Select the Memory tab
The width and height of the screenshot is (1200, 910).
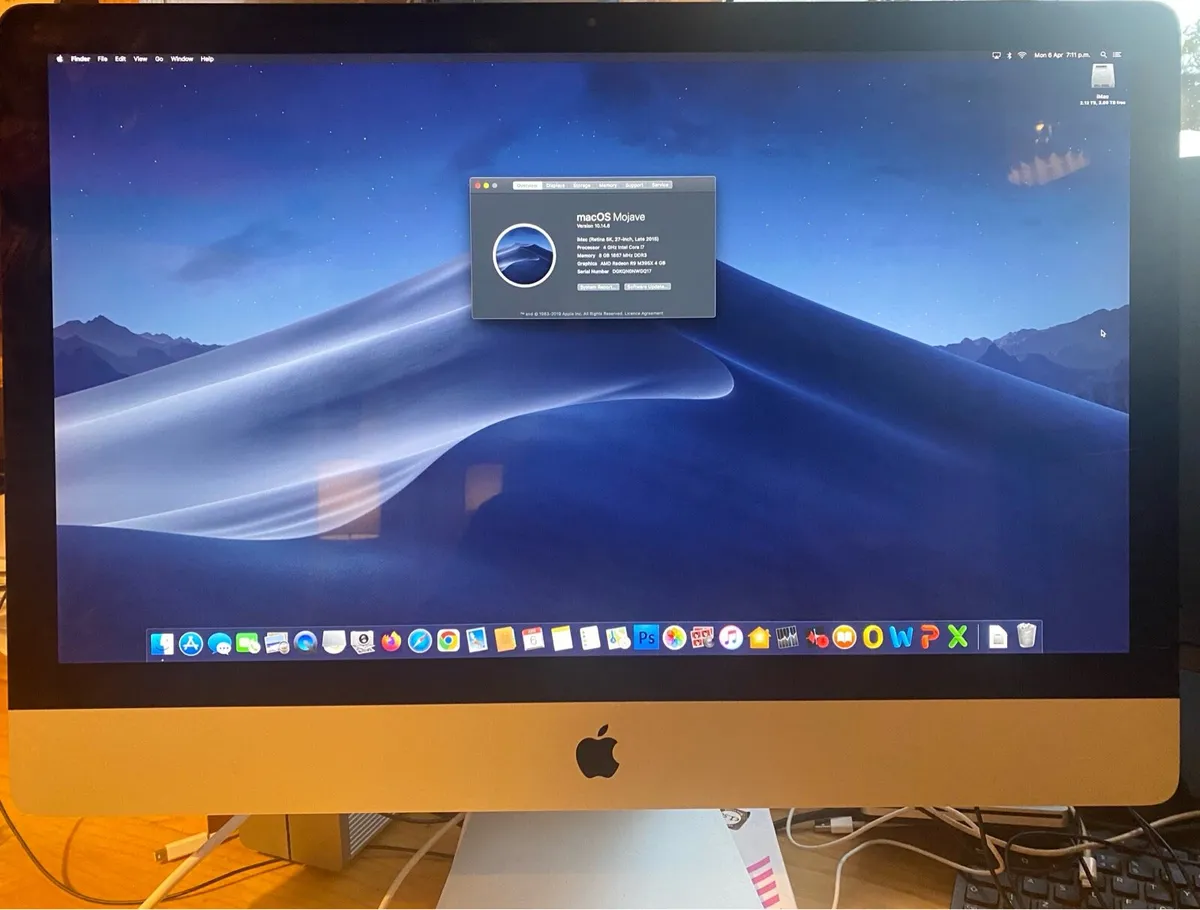tap(609, 185)
